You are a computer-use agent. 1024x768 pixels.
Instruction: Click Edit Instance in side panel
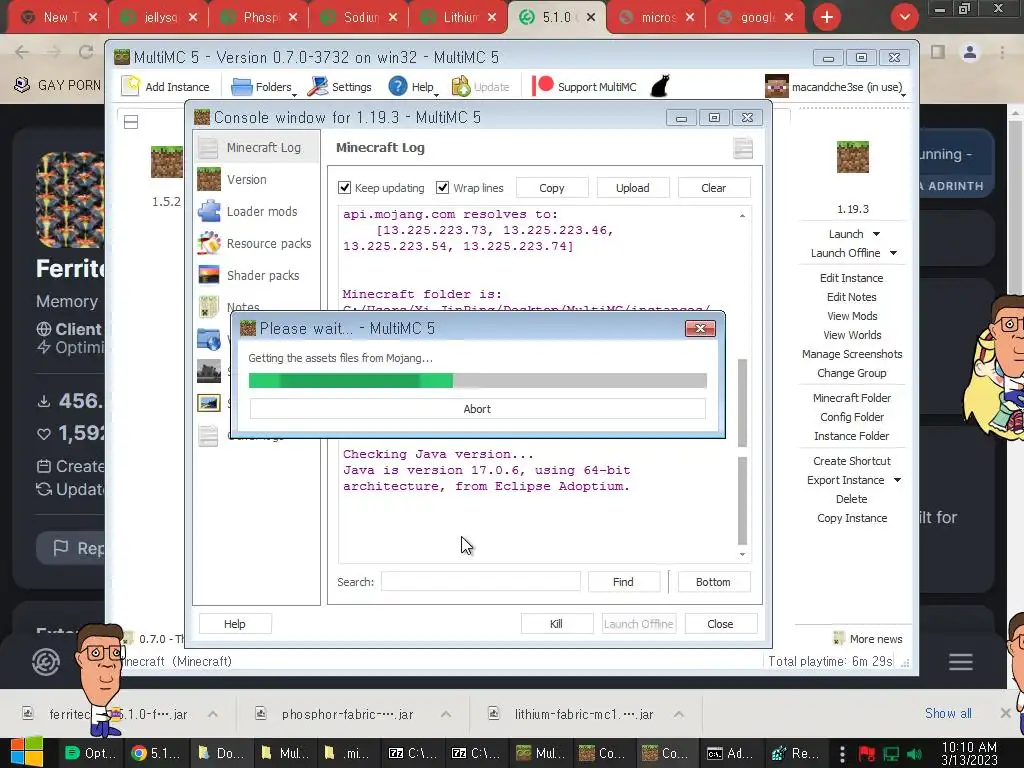click(x=852, y=278)
